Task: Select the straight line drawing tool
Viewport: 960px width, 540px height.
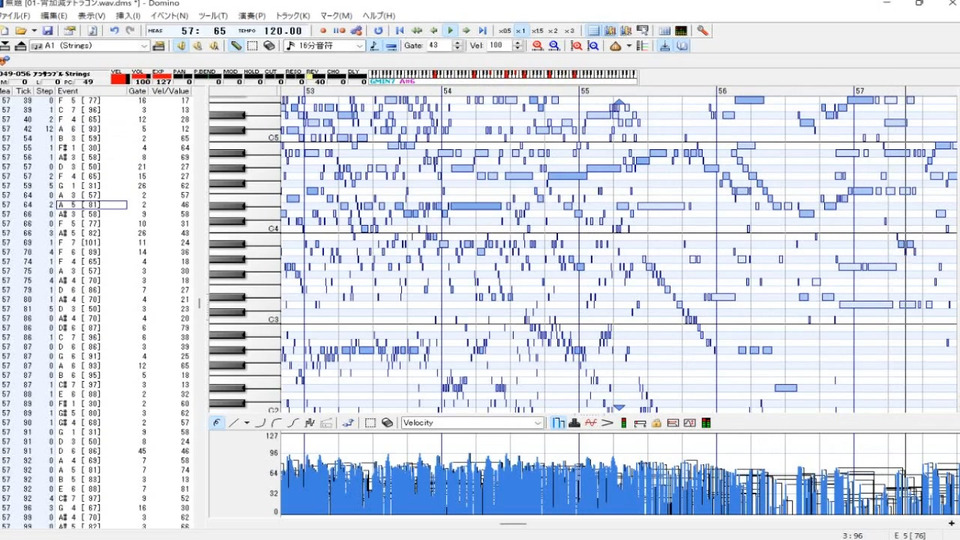Action: click(233, 423)
